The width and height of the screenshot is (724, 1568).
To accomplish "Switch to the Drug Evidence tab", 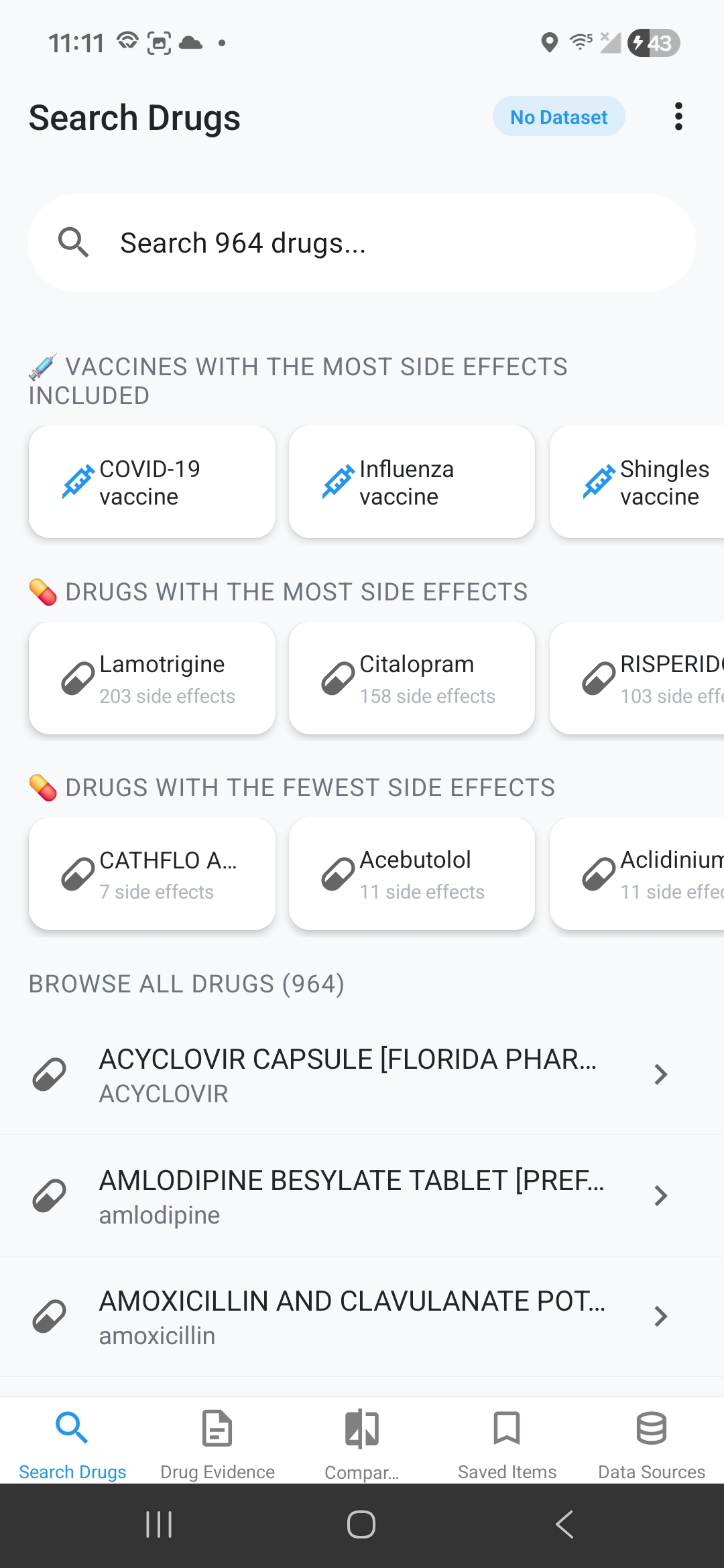I will (x=217, y=1443).
